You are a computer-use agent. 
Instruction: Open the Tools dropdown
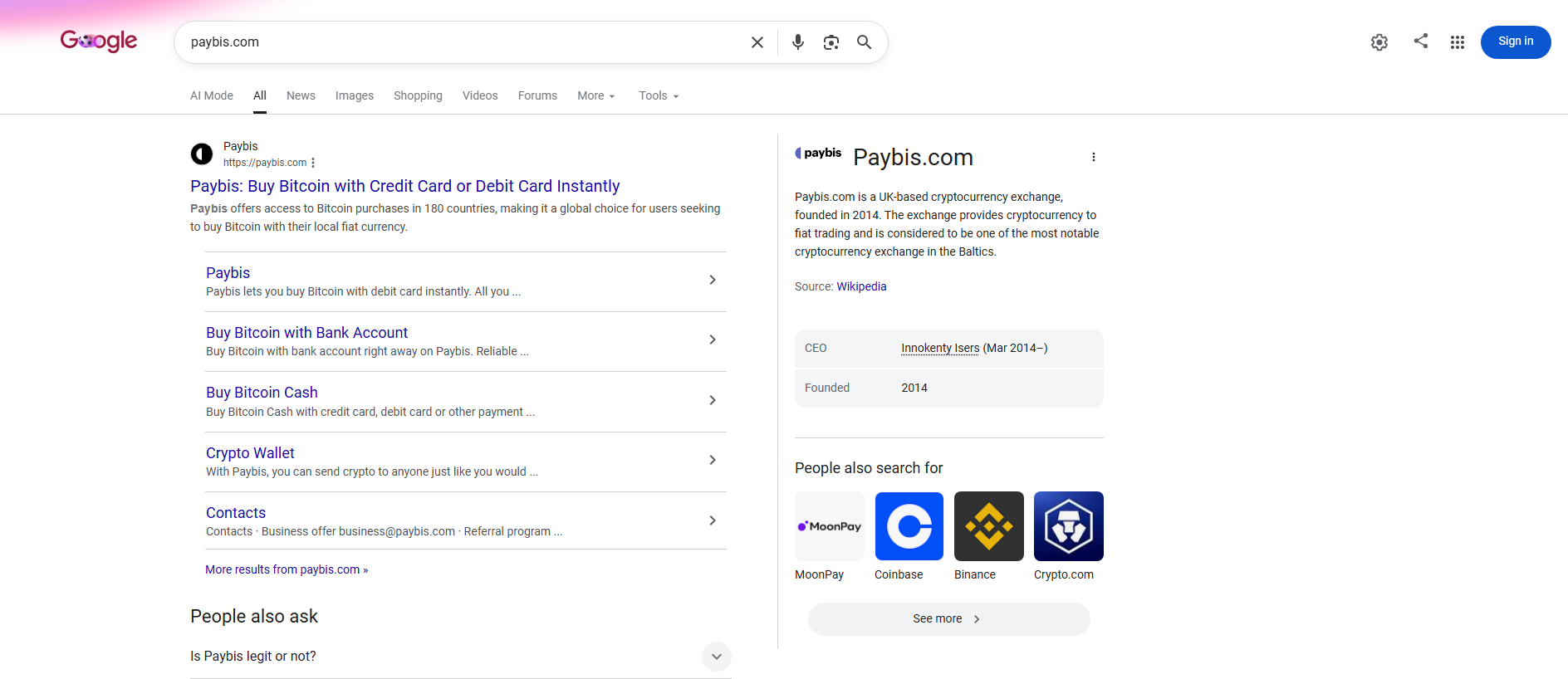[659, 95]
